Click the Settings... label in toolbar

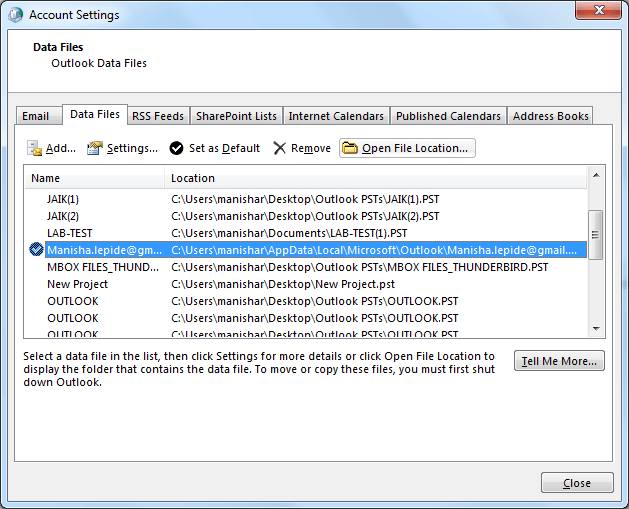[x=132, y=148]
